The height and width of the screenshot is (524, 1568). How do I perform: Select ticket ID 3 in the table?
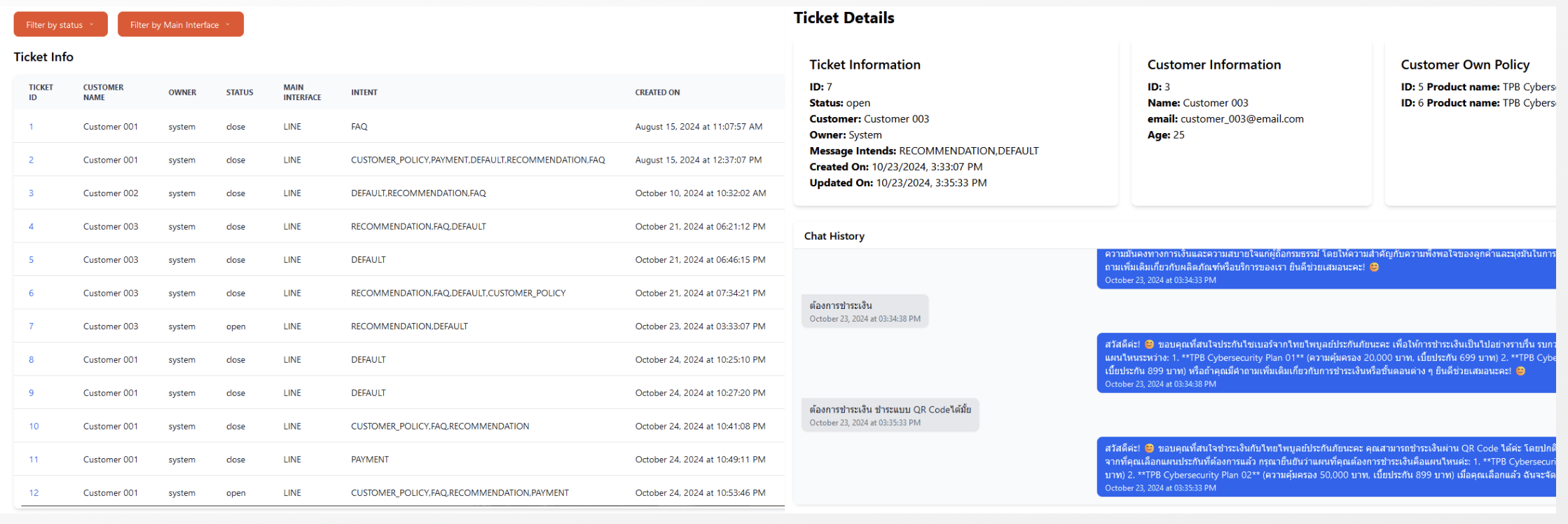click(x=31, y=193)
